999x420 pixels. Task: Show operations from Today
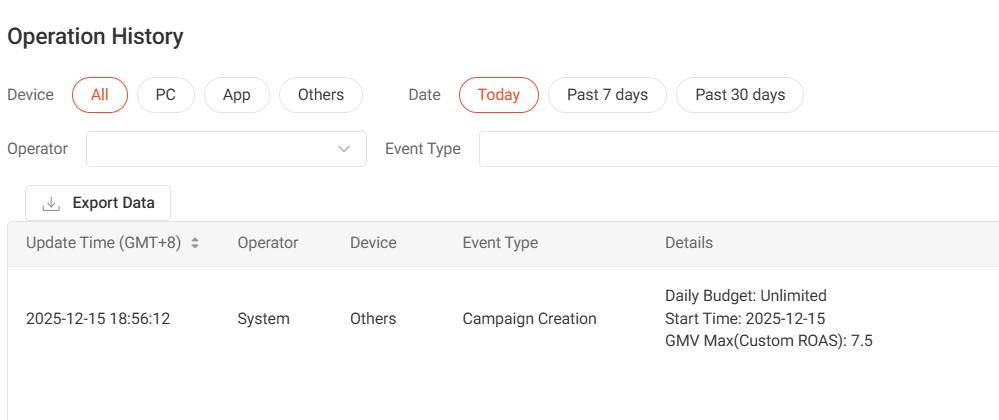(499, 95)
